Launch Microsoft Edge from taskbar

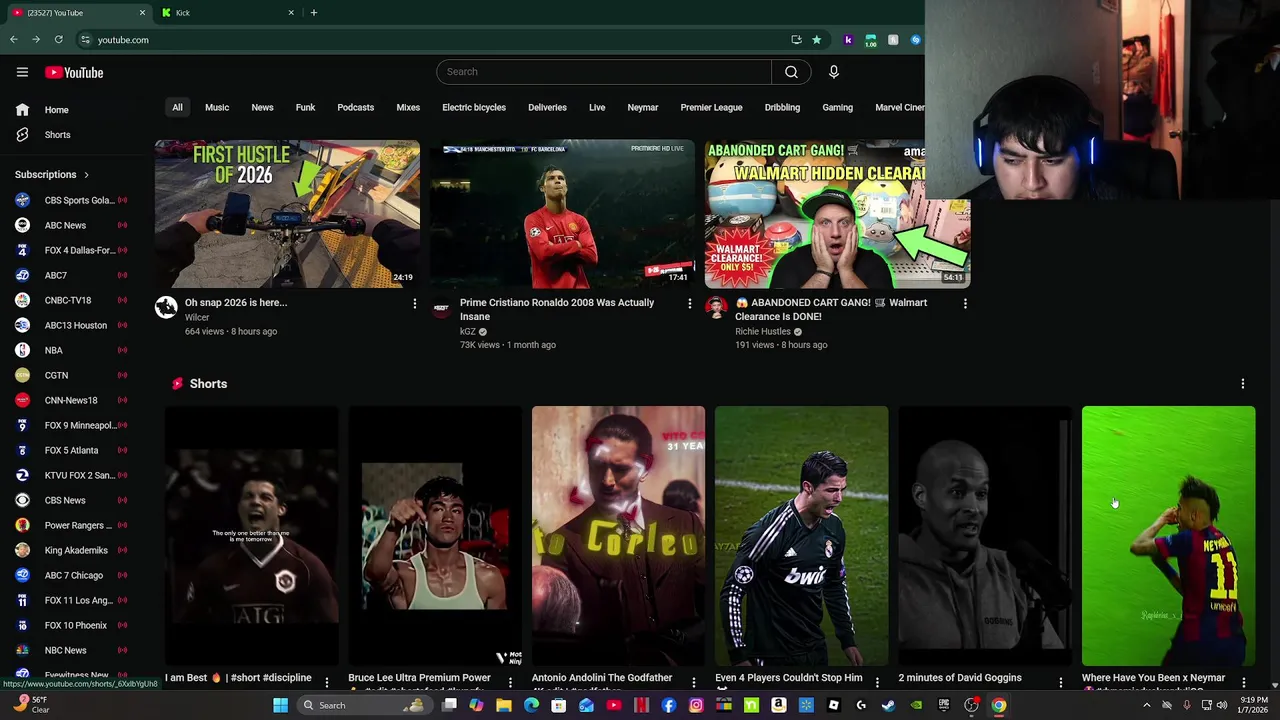tap(531, 705)
